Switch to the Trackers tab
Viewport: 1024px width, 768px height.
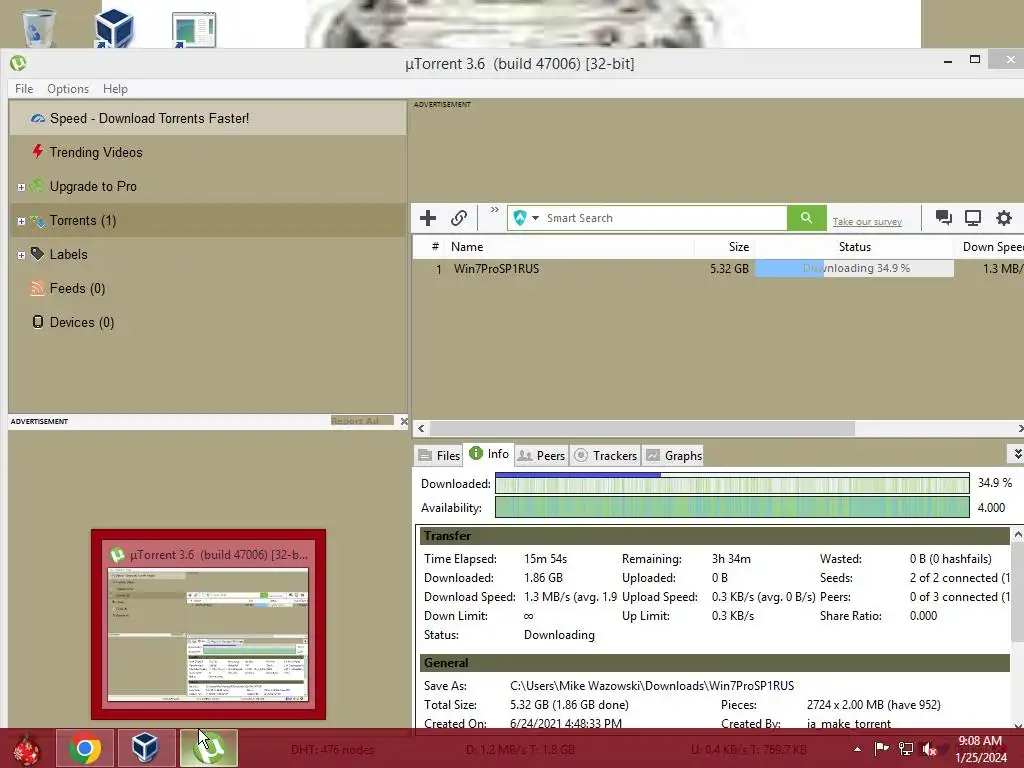pos(605,456)
